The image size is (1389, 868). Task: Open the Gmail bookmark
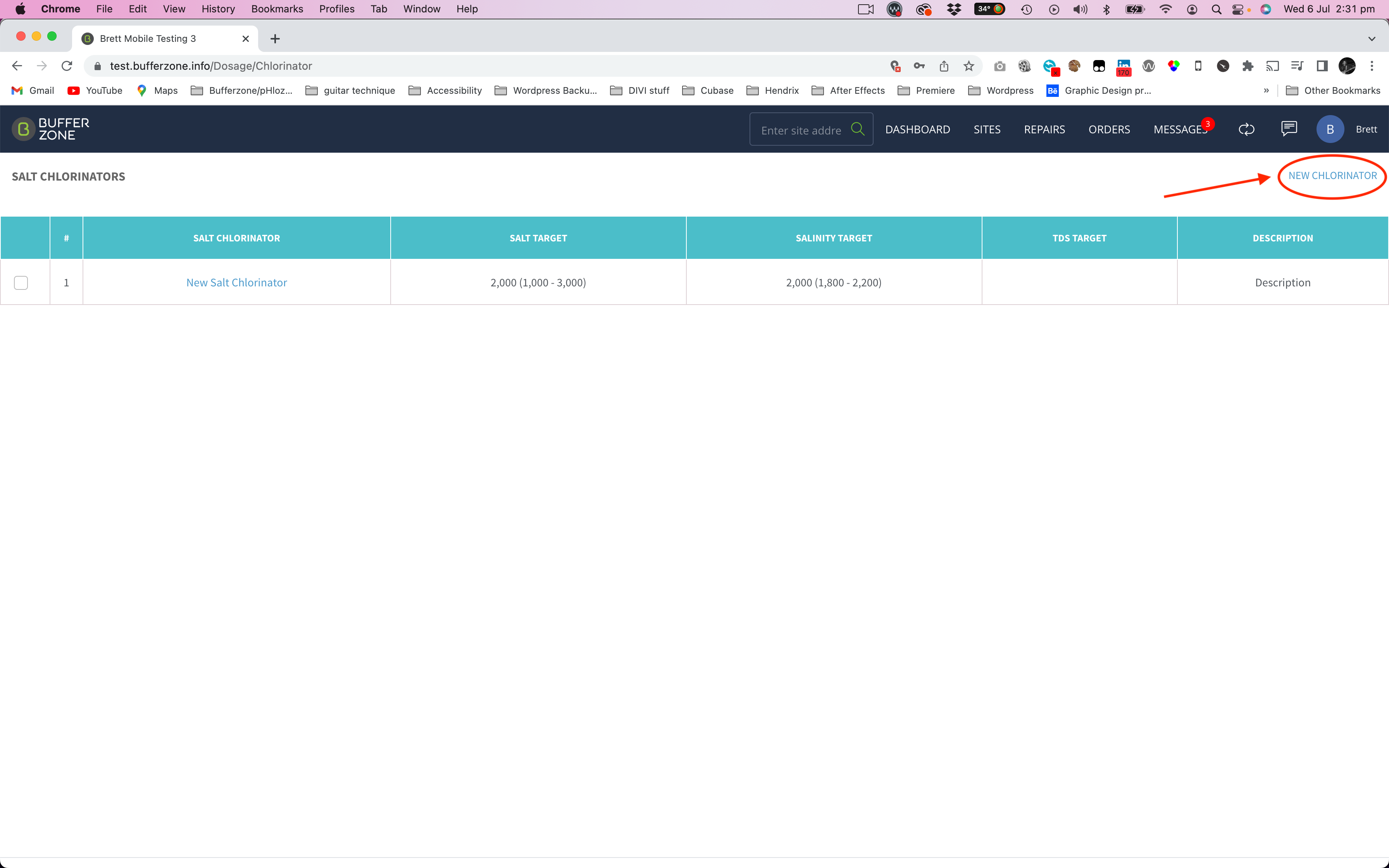click(x=33, y=90)
